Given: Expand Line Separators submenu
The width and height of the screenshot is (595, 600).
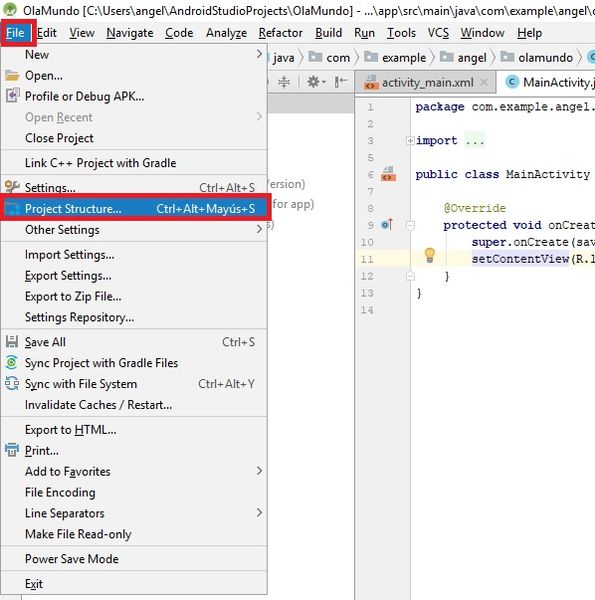Looking at the screenshot, I should coord(134,513).
